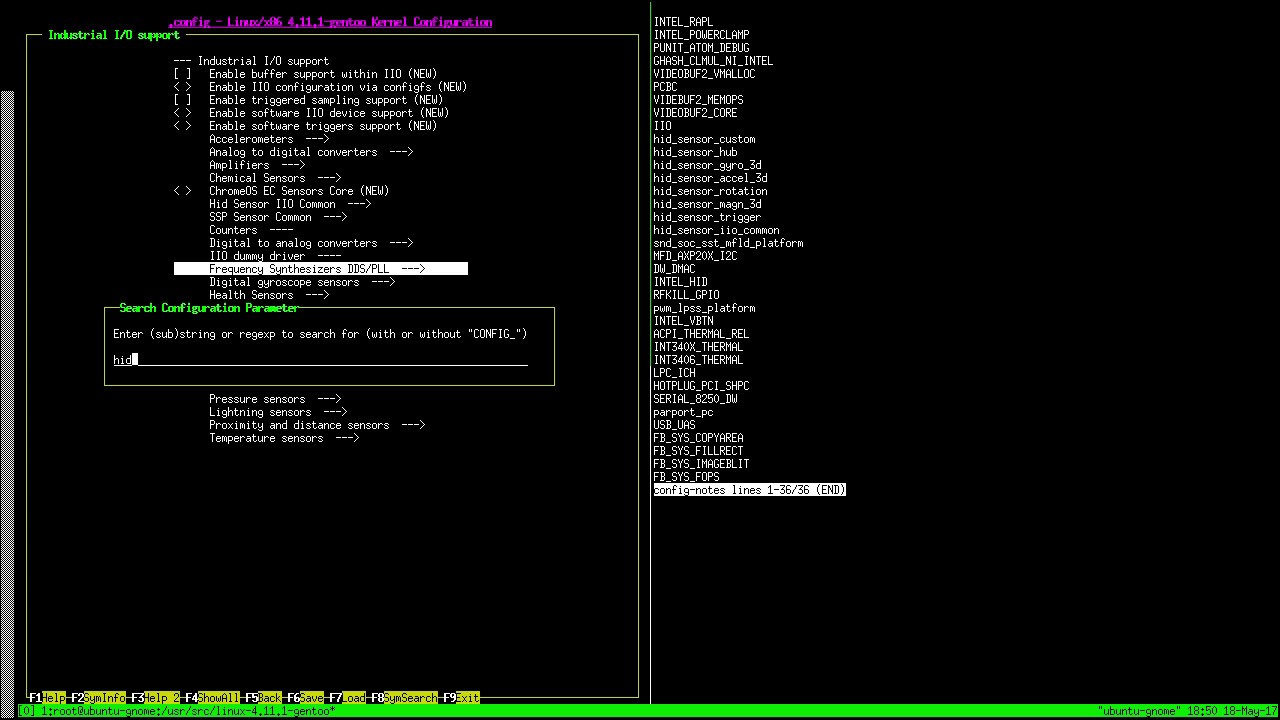Click VIDEOBUF2_CORE entry
The height and width of the screenshot is (720, 1280).
[x=695, y=113]
